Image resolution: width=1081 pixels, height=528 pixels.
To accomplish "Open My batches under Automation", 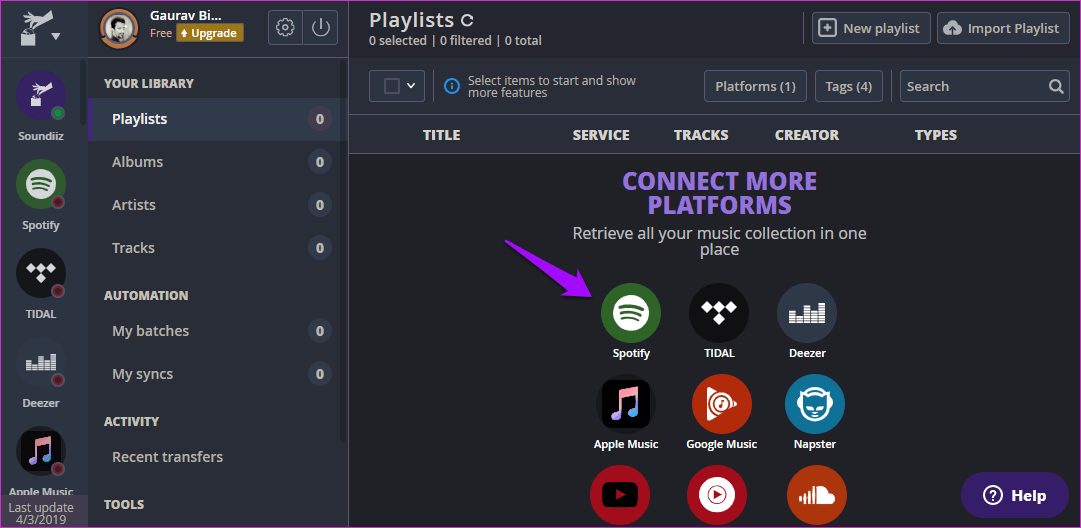I will coord(218,331).
